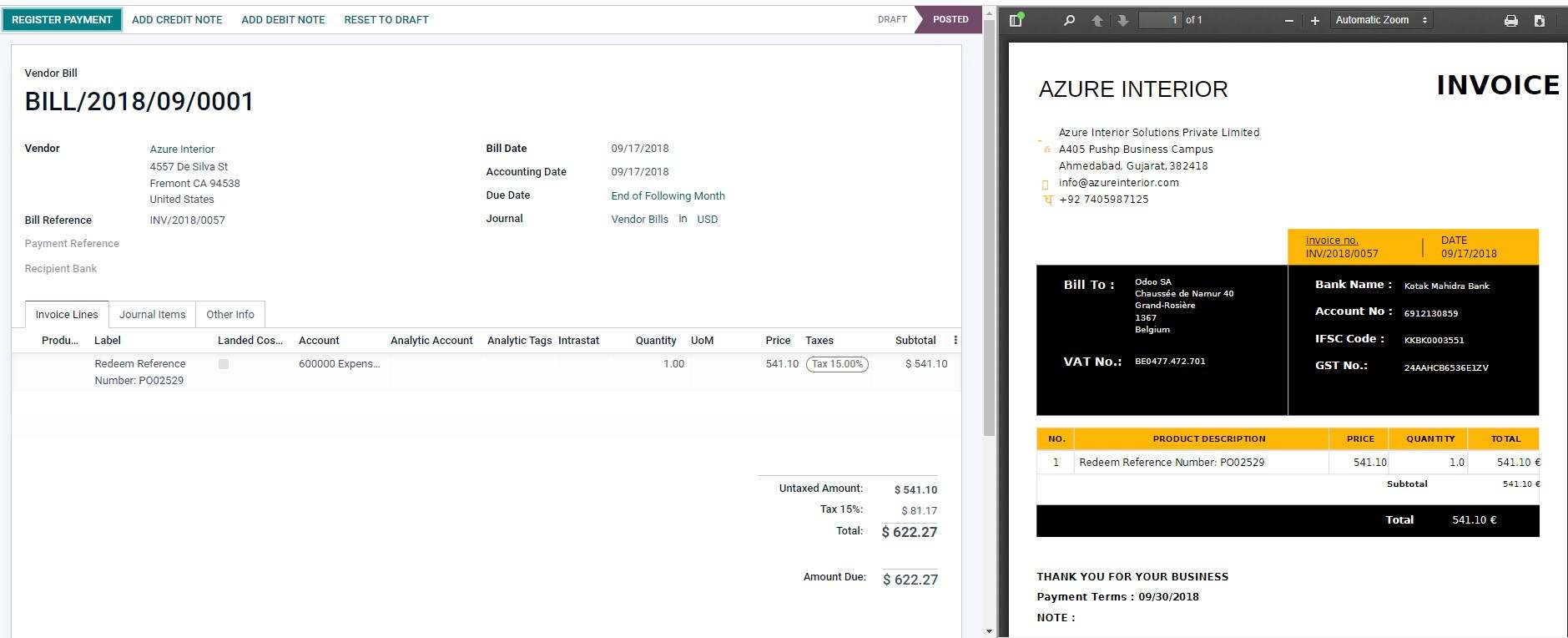Click info@azureinterior.com in the PDF
Screen dimensions: 1568x638
coord(1119,183)
